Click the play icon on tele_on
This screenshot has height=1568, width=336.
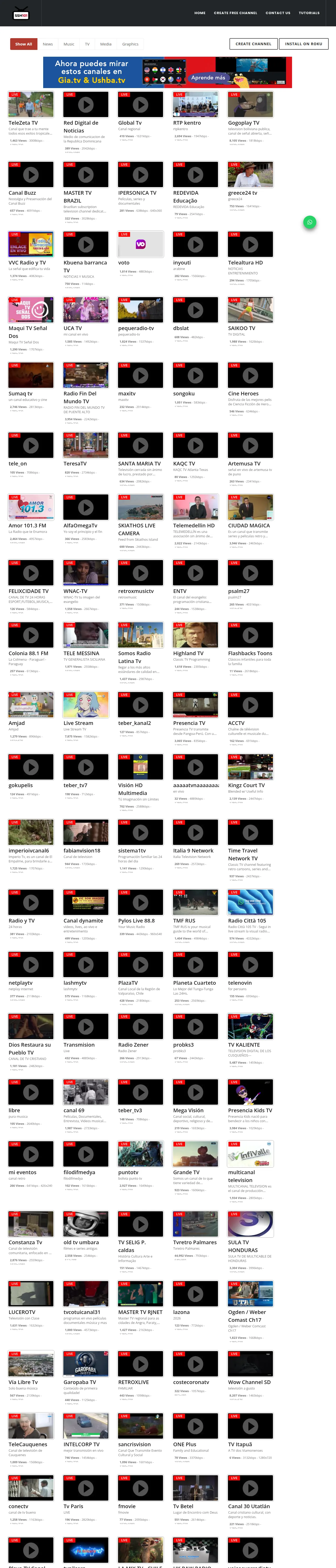coord(31,446)
